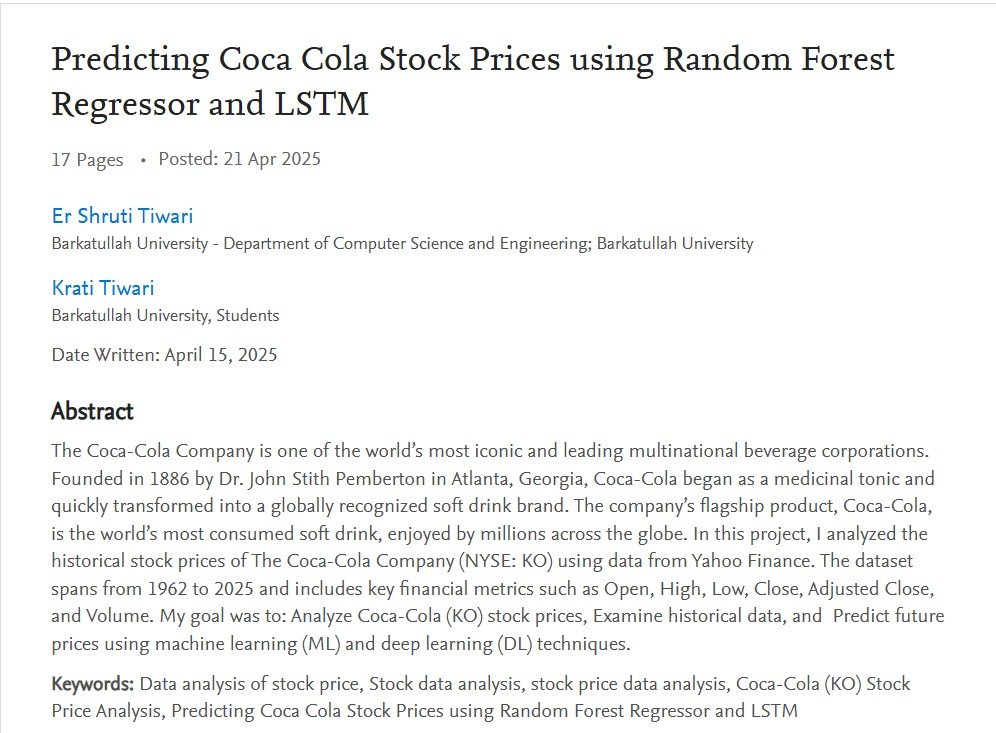Click the 'Barkatullah University, Students' affiliation text
Viewport: 996px width, 733px height.
(165, 315)
